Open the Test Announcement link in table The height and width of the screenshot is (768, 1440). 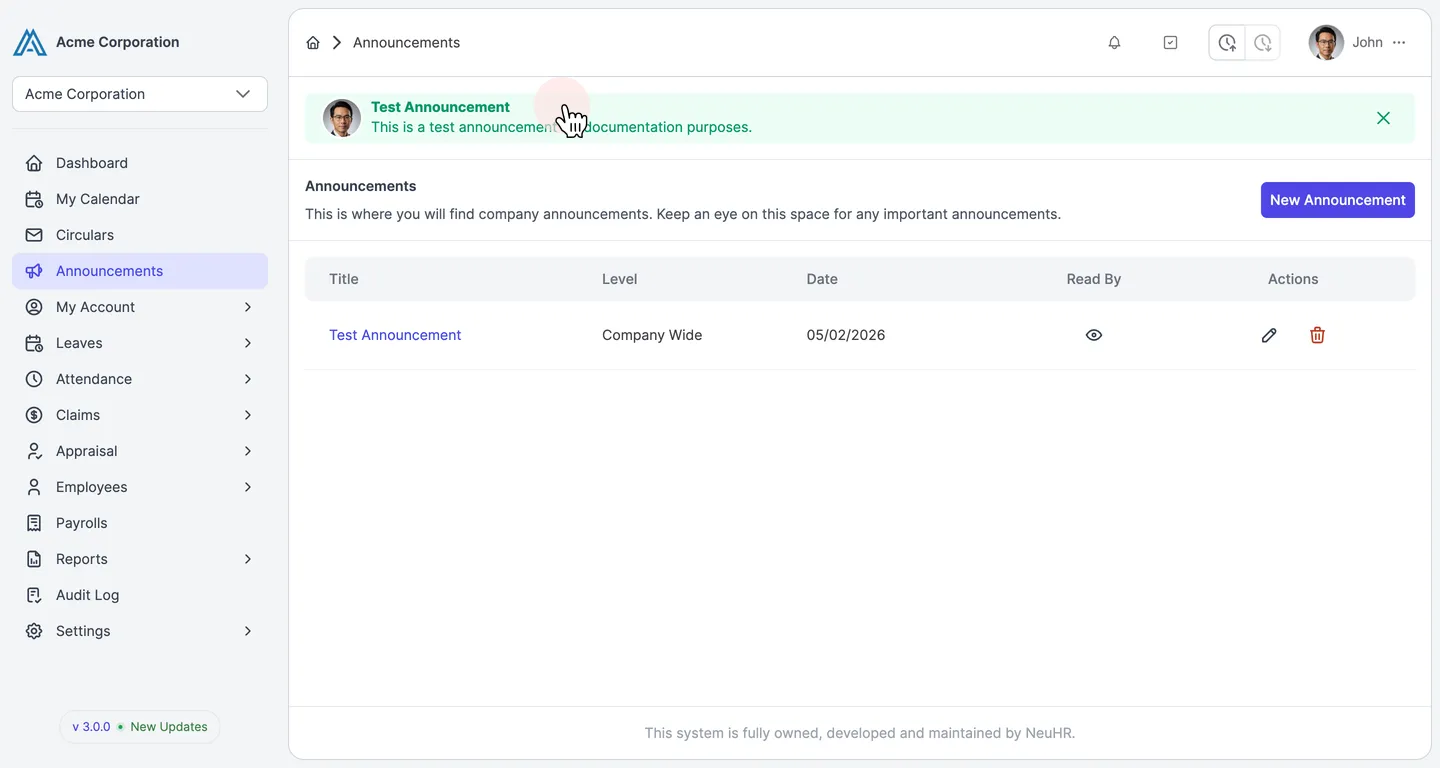395,335
